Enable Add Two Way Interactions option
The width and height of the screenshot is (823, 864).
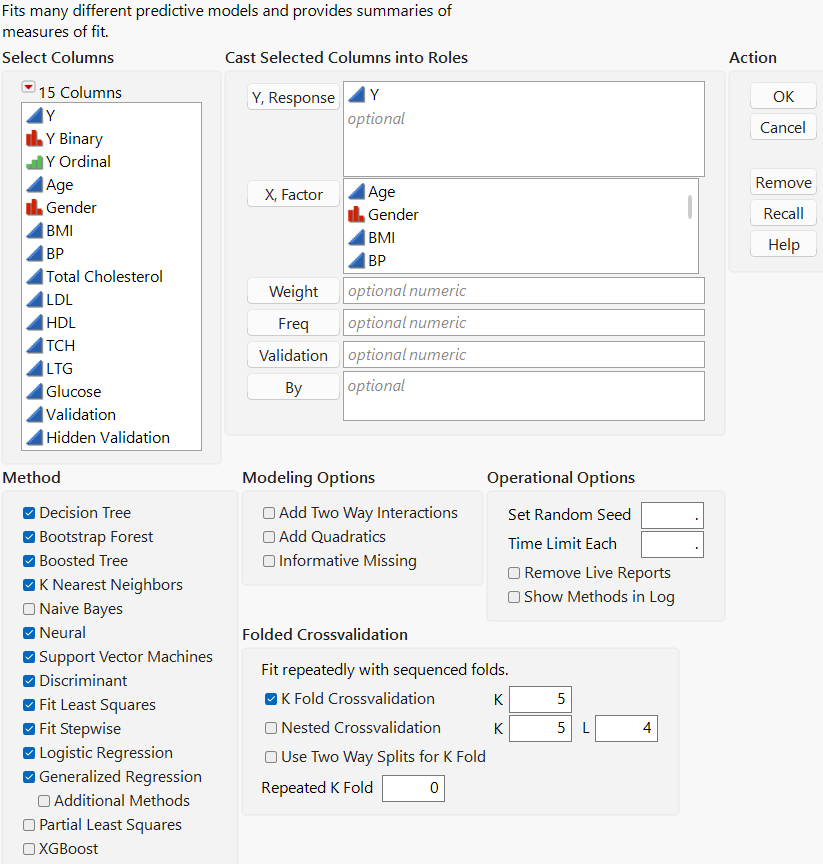pos(269,513)
